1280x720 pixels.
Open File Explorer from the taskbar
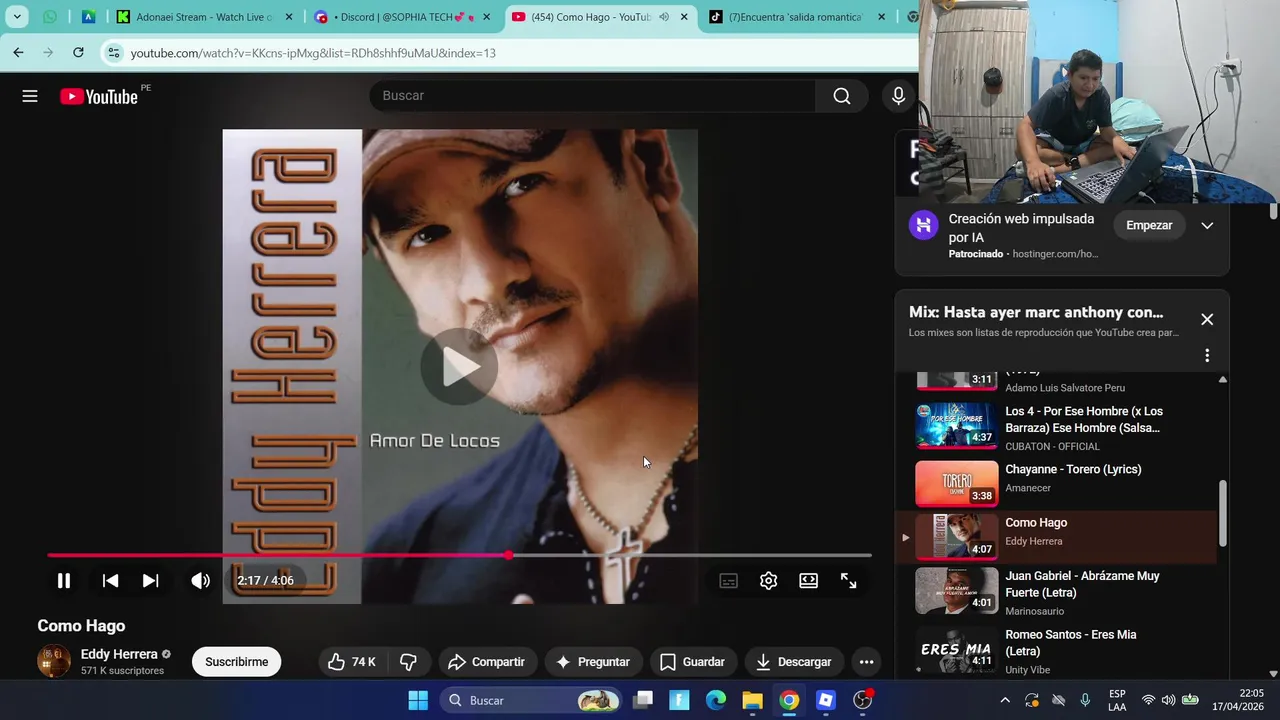(752, 700)
